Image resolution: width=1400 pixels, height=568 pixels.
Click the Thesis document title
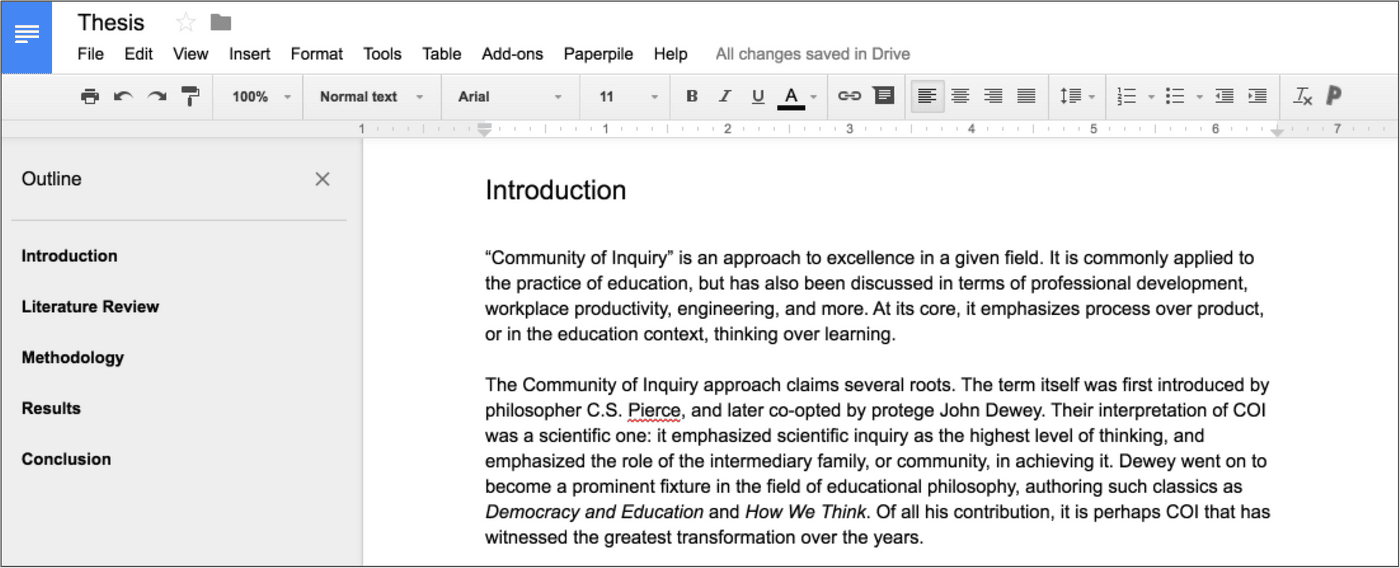tap(111, 23)
